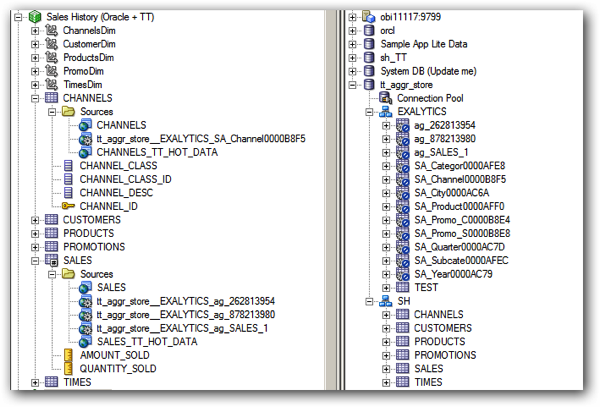Viewport: 600px width, 407px height.
Task: Click the SALES_TT_HOT_DATA source icon
Action: 85,342
